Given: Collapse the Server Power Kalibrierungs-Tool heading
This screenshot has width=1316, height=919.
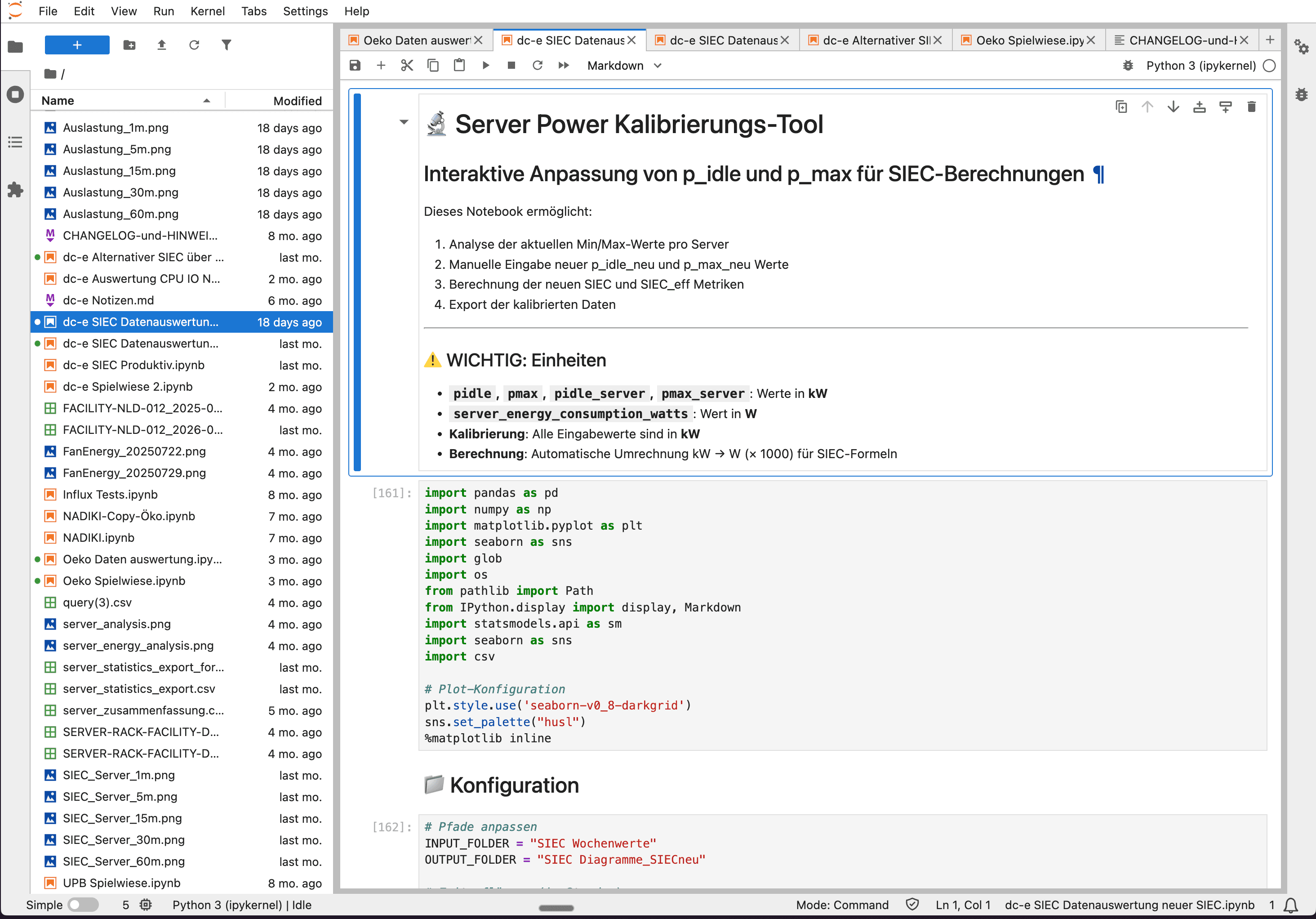Looking at the screenshot, I should pos(404,122).
